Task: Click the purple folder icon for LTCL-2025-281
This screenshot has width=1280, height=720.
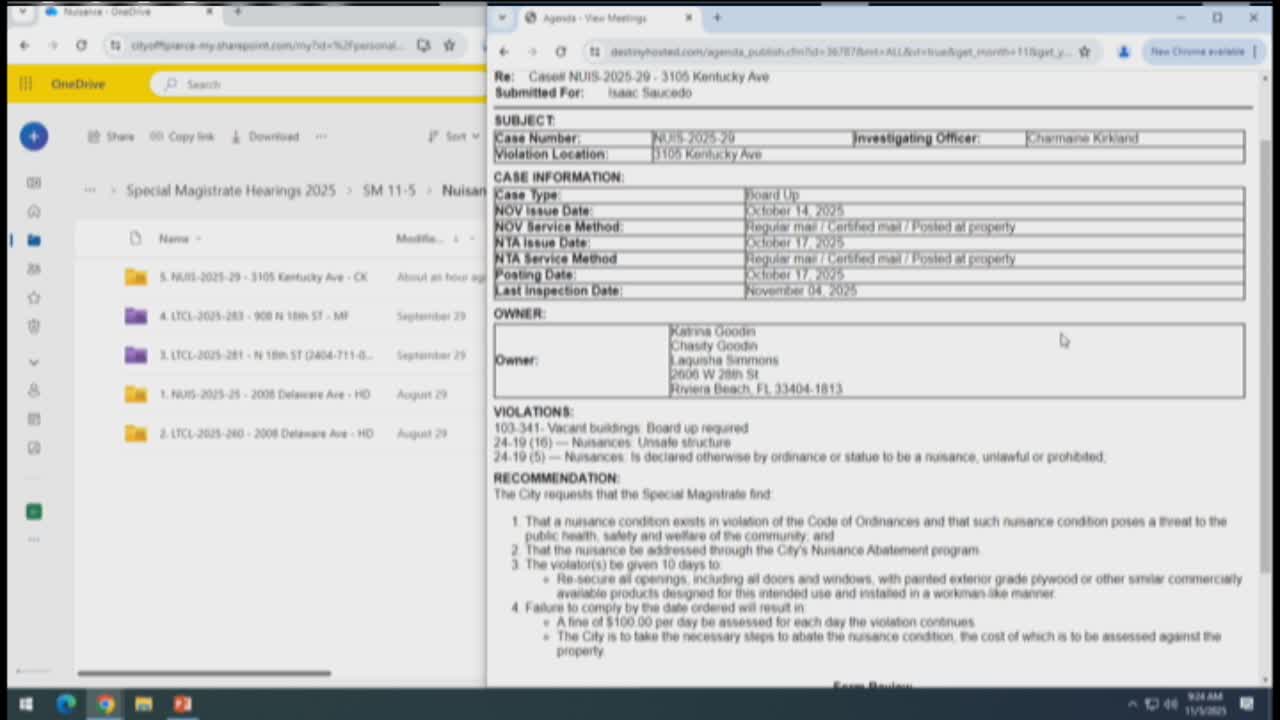Action: (x=136, y=355)
